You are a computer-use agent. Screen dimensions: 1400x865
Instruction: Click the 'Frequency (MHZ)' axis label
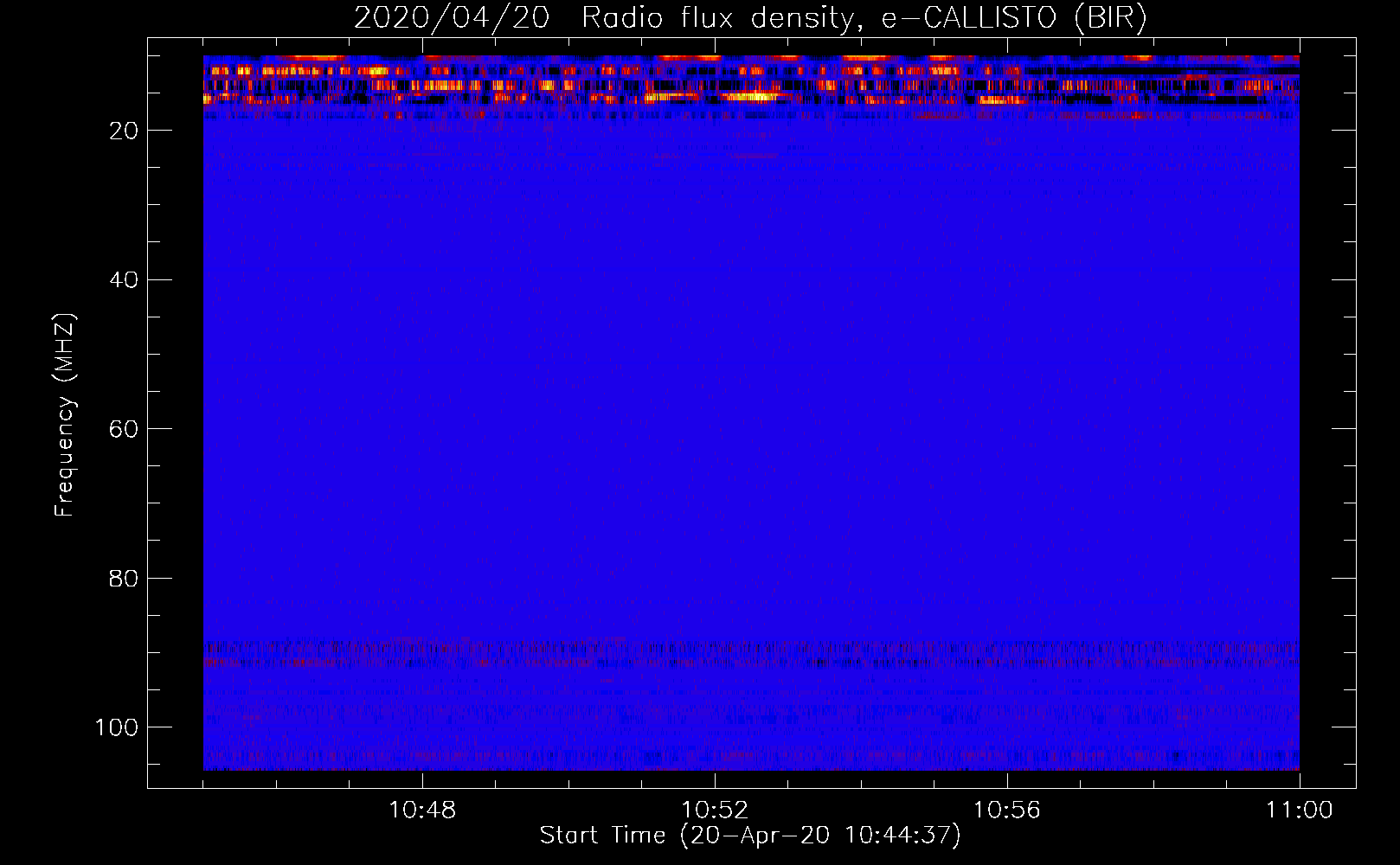65,415
